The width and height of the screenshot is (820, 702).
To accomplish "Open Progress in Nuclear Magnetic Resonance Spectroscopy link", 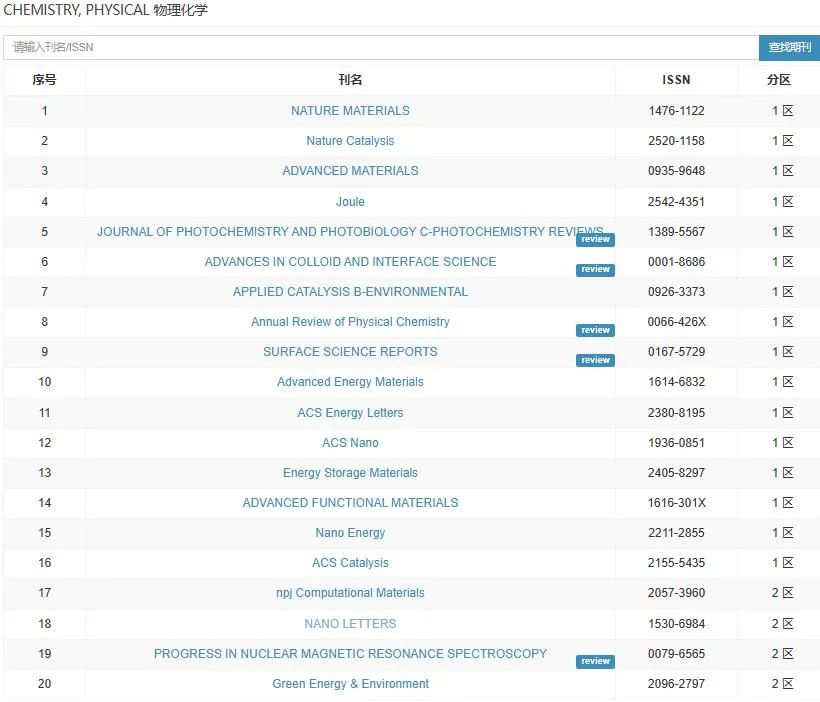I will tap(350, 653).
